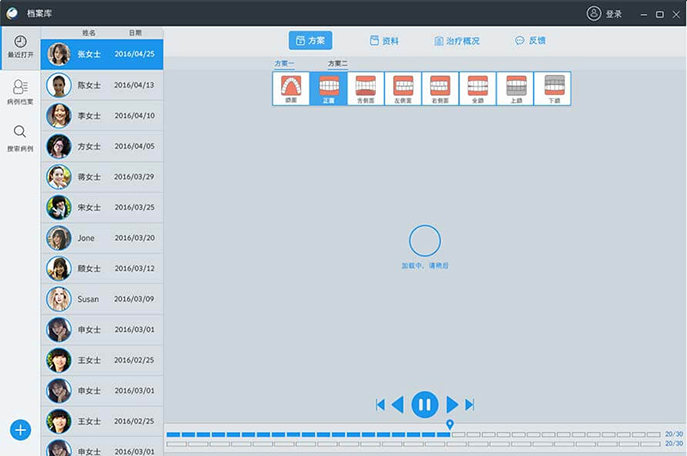Open 病例档案 case archive in sidebar

pyautogui.click(x=20, y=92)
